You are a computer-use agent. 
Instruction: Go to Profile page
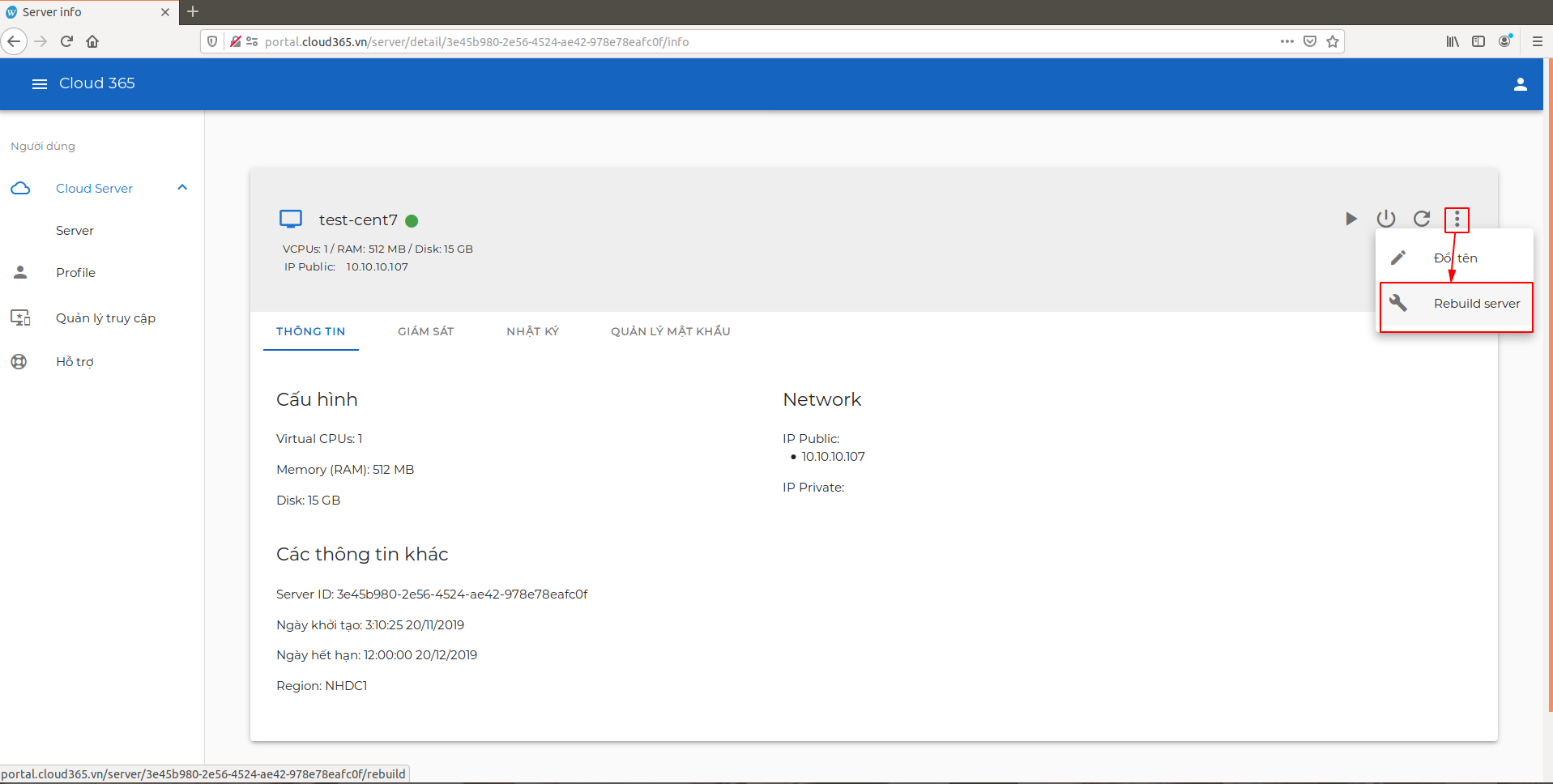coord(75,273)
